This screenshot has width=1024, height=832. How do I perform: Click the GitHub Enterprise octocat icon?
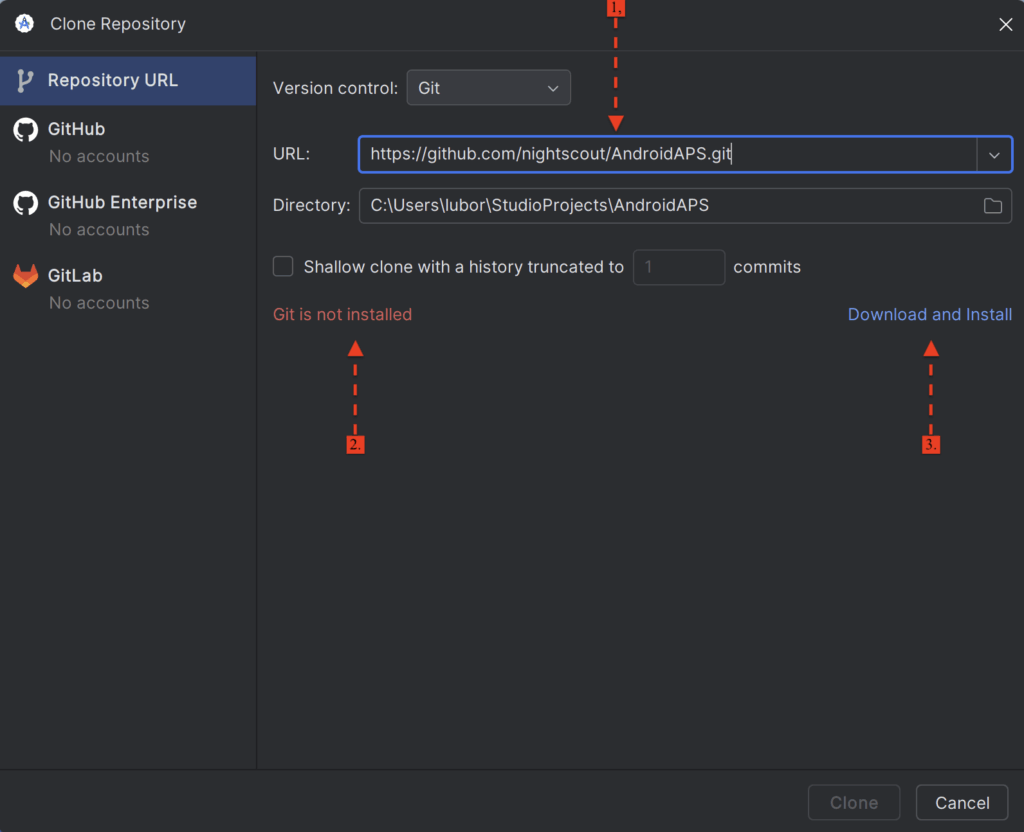[26, 203]
